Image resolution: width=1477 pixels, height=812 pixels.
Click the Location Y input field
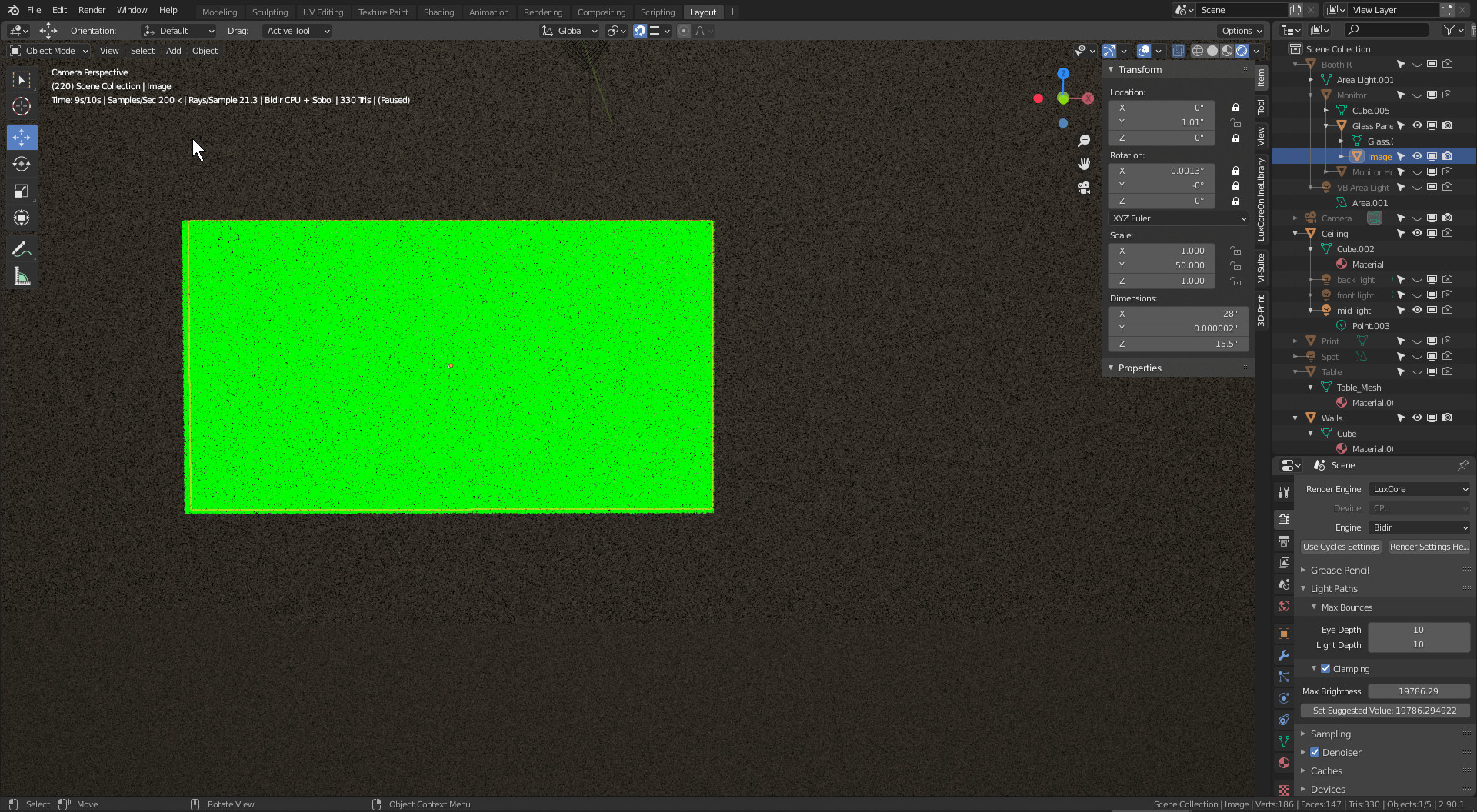[1162, 123]
